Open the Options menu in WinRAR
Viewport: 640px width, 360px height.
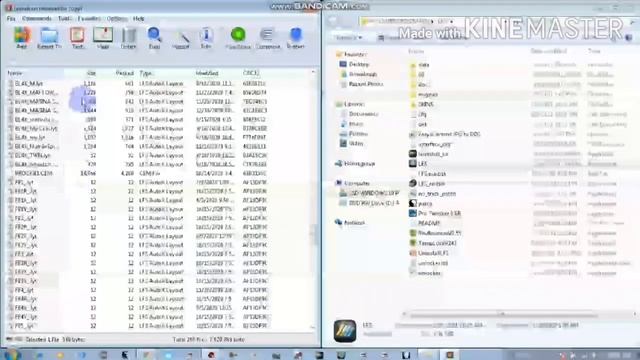pos(117,19)
